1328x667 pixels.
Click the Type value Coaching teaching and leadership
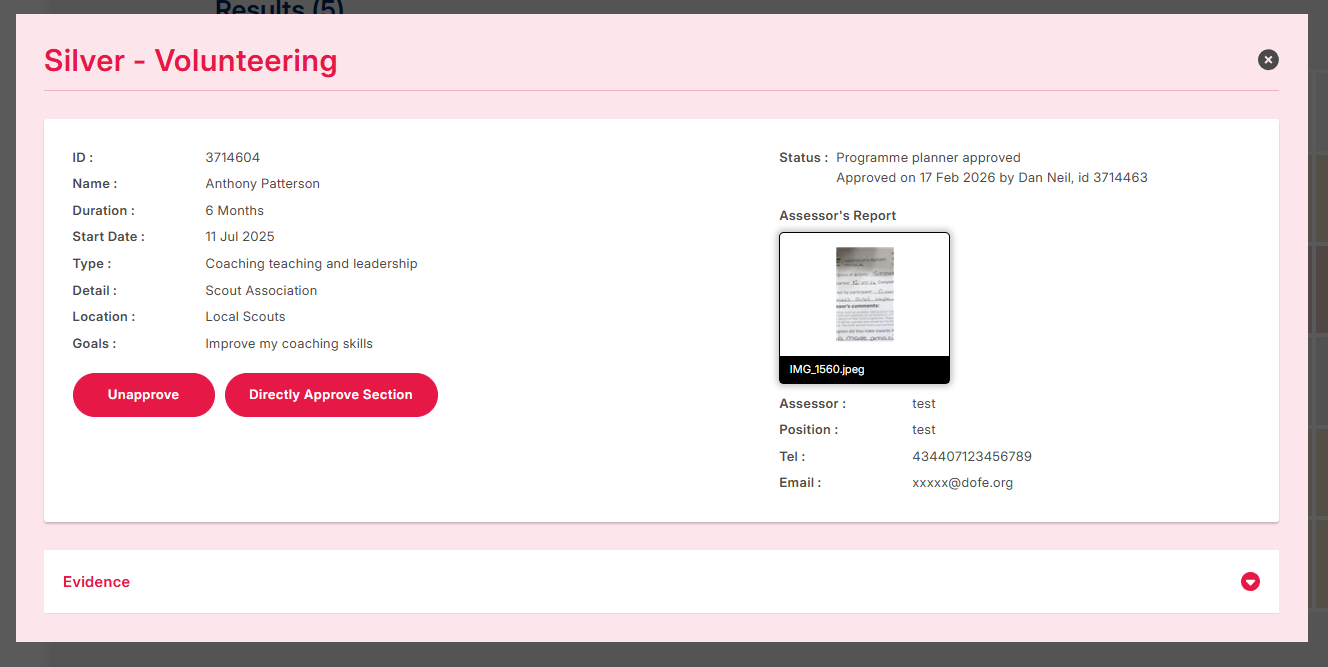311,264
